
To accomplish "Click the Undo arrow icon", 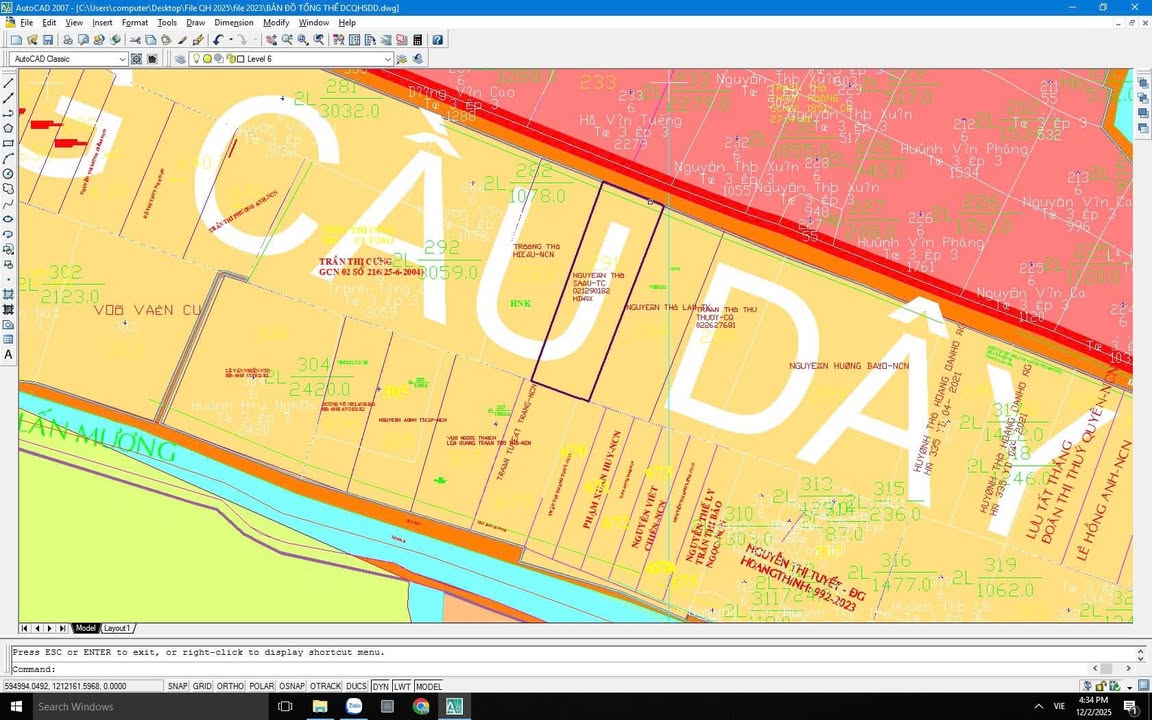I will point(218,40).
